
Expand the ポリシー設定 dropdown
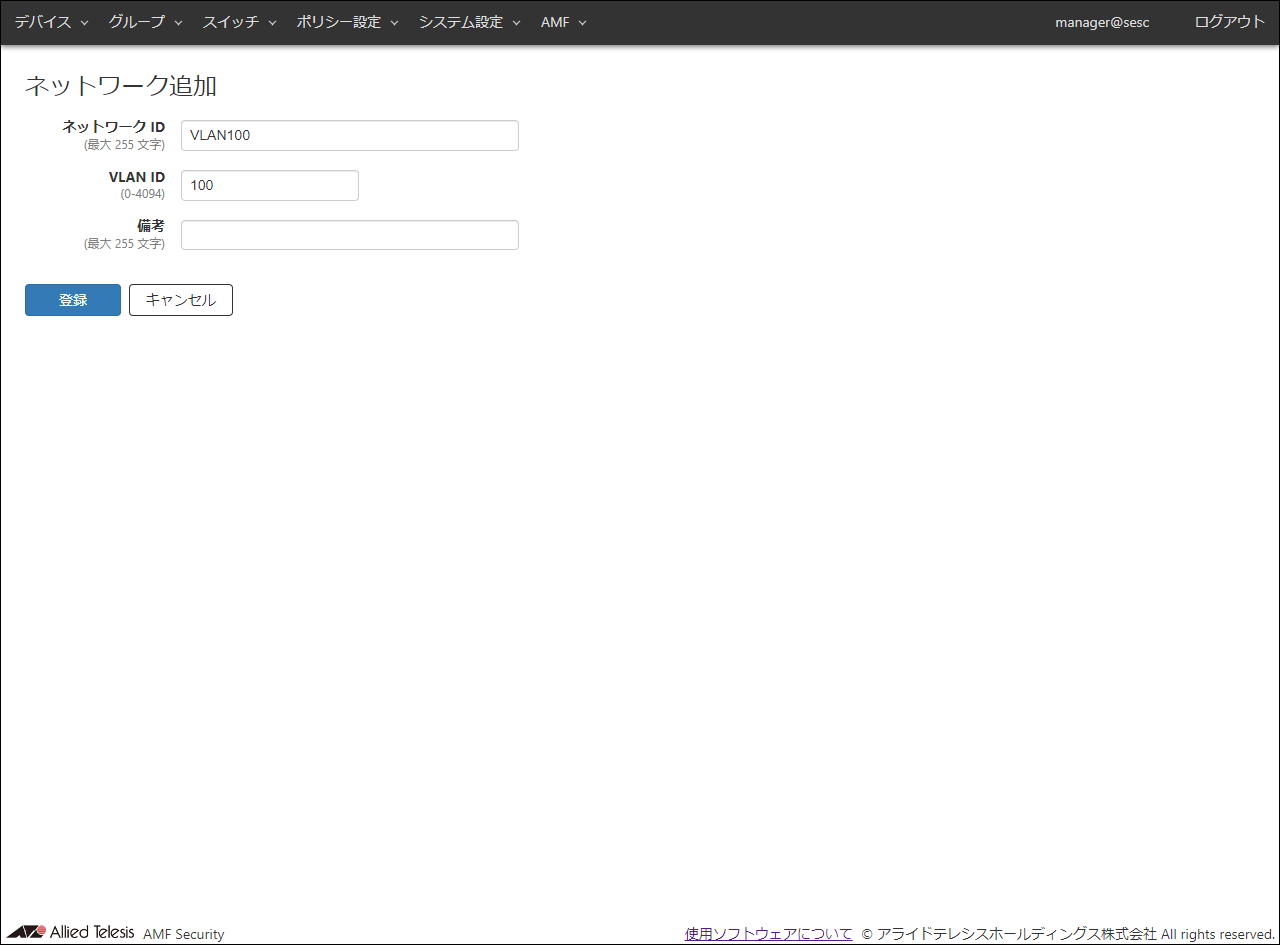click(347, 22)
